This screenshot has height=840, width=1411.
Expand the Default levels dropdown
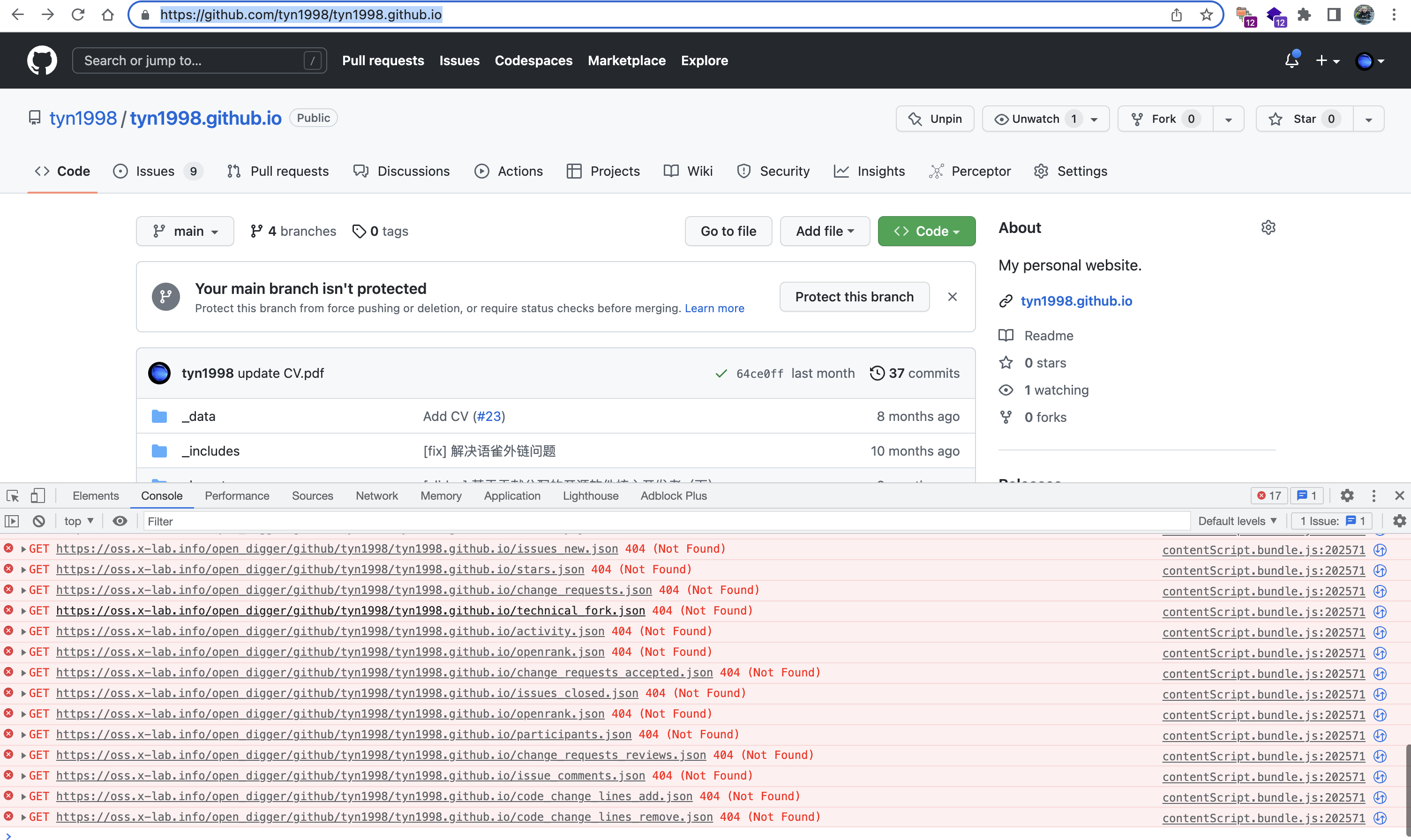tap(1237, 521)
